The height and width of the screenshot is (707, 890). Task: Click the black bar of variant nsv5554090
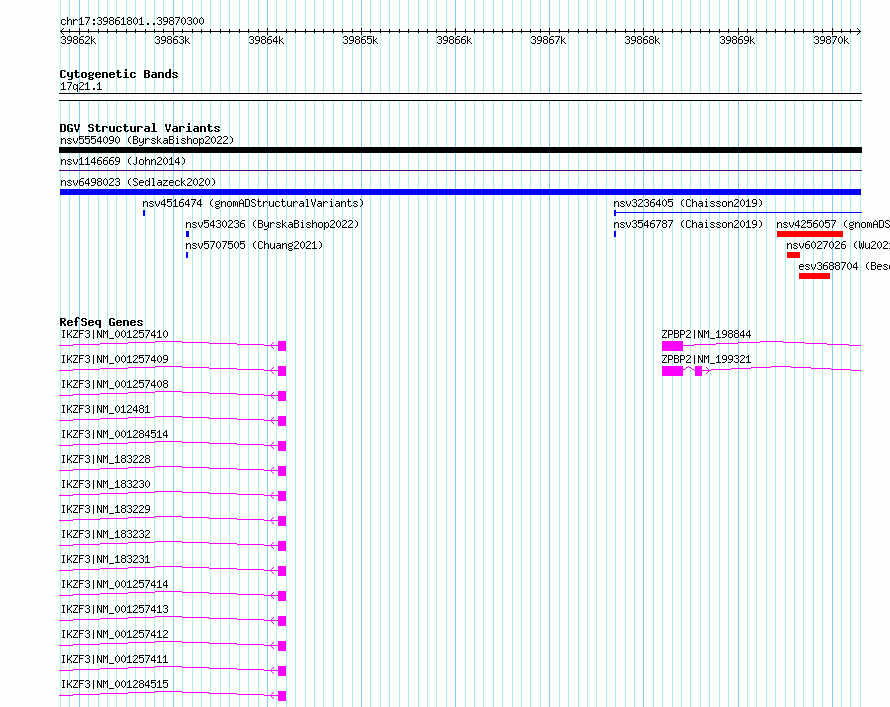(460, 150)
